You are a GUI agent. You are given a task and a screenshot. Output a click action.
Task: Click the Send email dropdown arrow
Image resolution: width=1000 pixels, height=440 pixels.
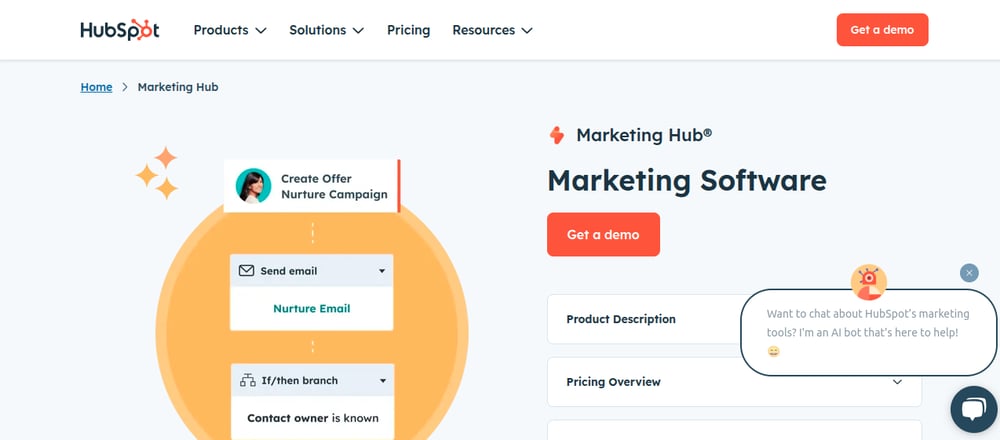pos(382,271)
